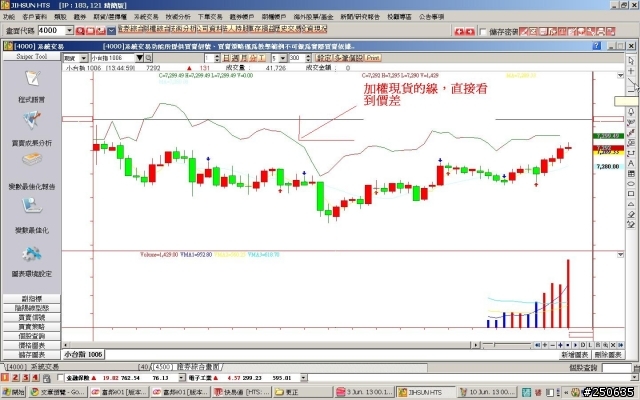Select the 週 weekly period toggle
The height and width of the screenshot is (400, 640).
(x=235, y=58)
